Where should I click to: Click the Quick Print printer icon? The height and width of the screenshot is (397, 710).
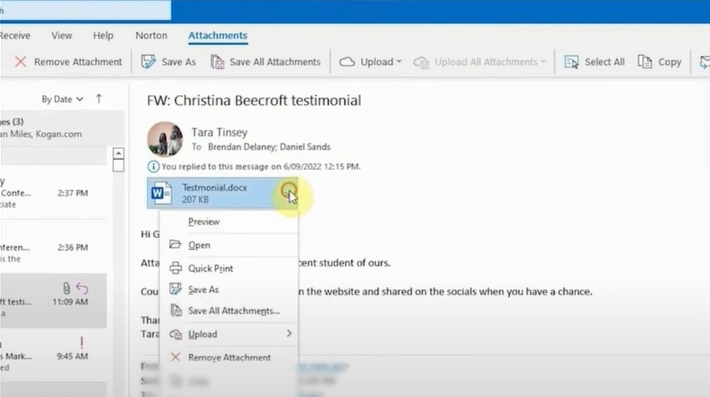(x=175, y=268)
